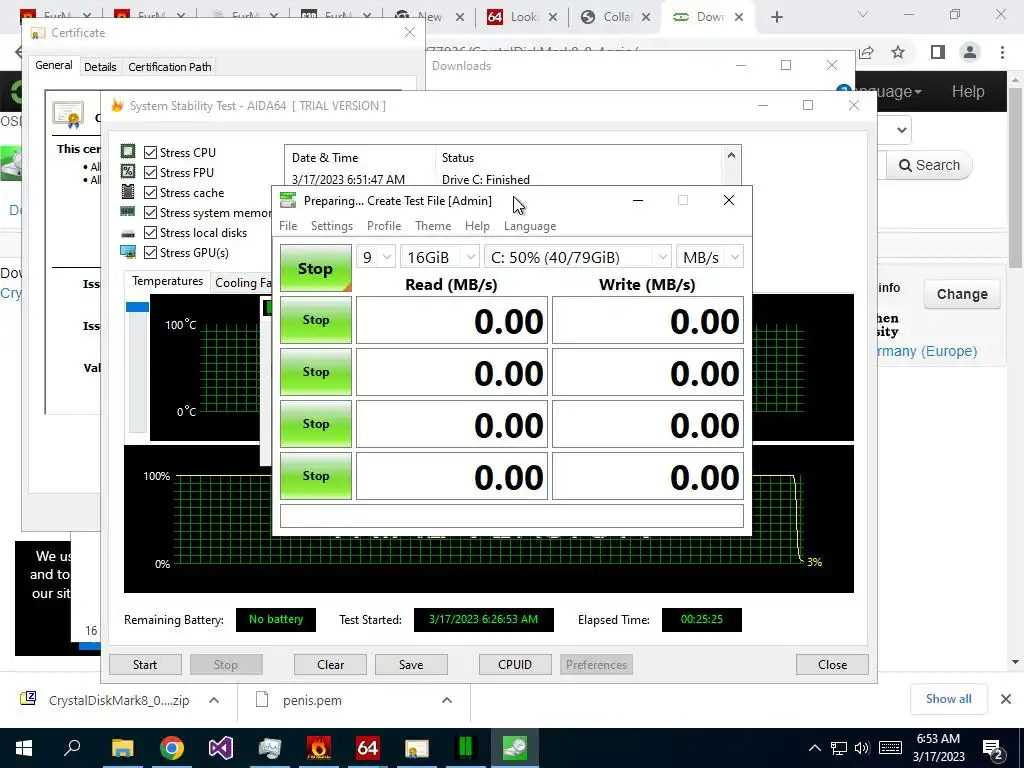The width and height of the screenshot is (1024, 768).
Task: Click the AIDA64 icon in the taskbar
Action: (x=368, y=748)
